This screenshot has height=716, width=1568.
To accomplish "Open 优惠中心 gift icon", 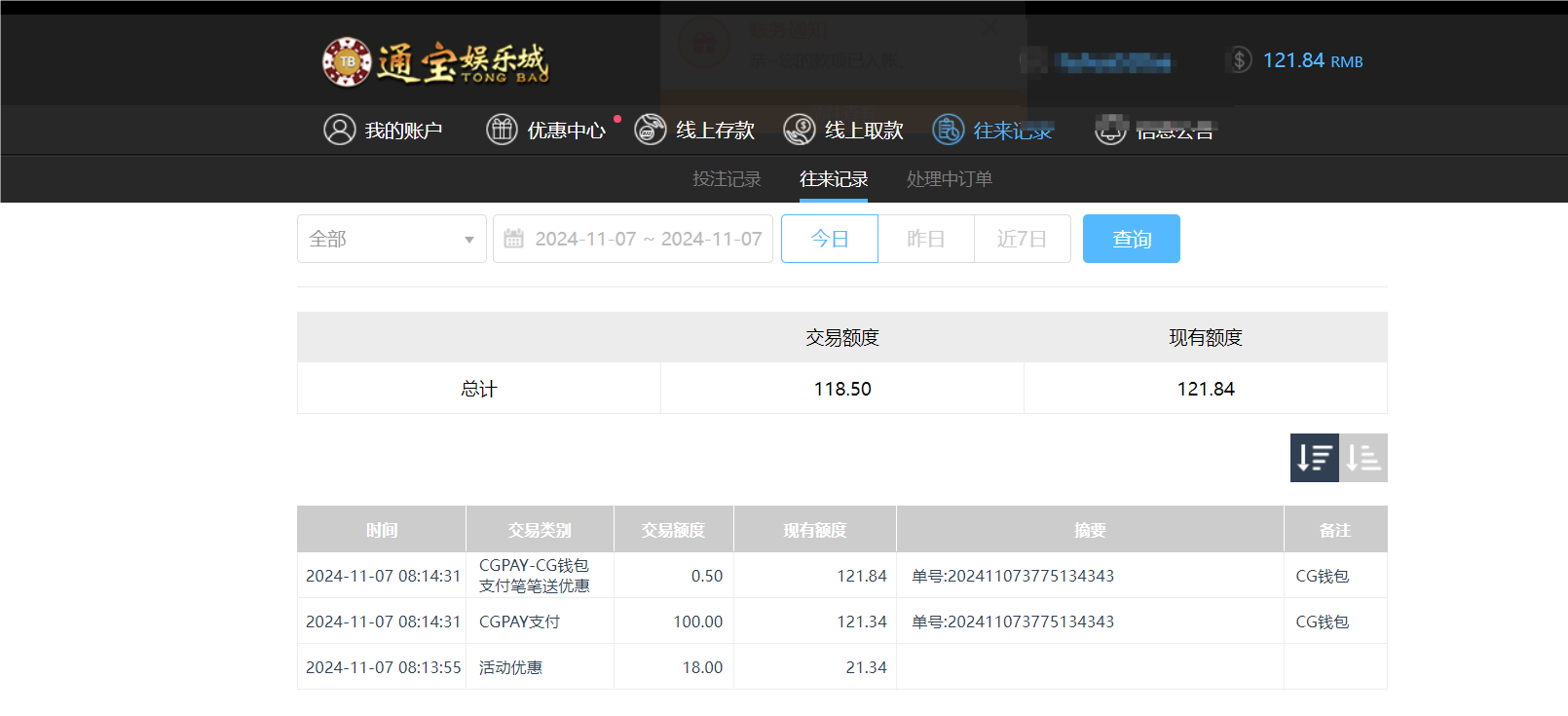I will [502, 130].
